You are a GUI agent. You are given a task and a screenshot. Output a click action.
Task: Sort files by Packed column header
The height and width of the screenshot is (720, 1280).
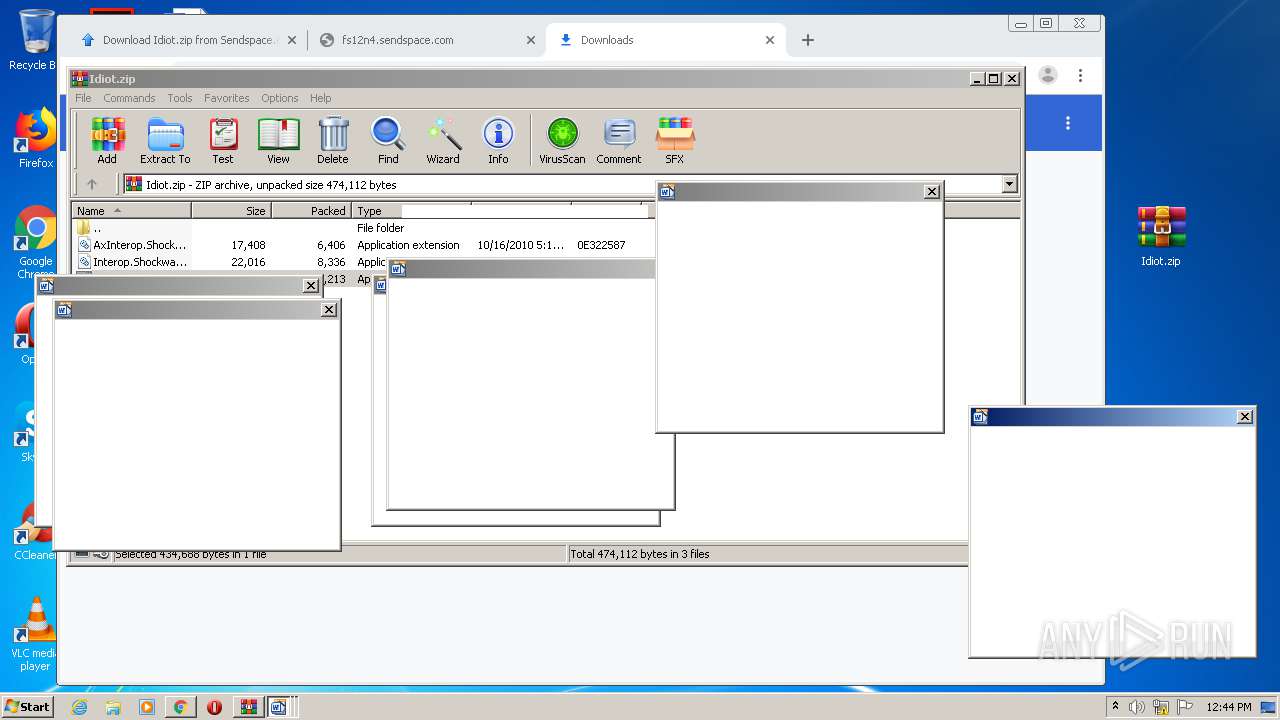click(x=312, y=211)
